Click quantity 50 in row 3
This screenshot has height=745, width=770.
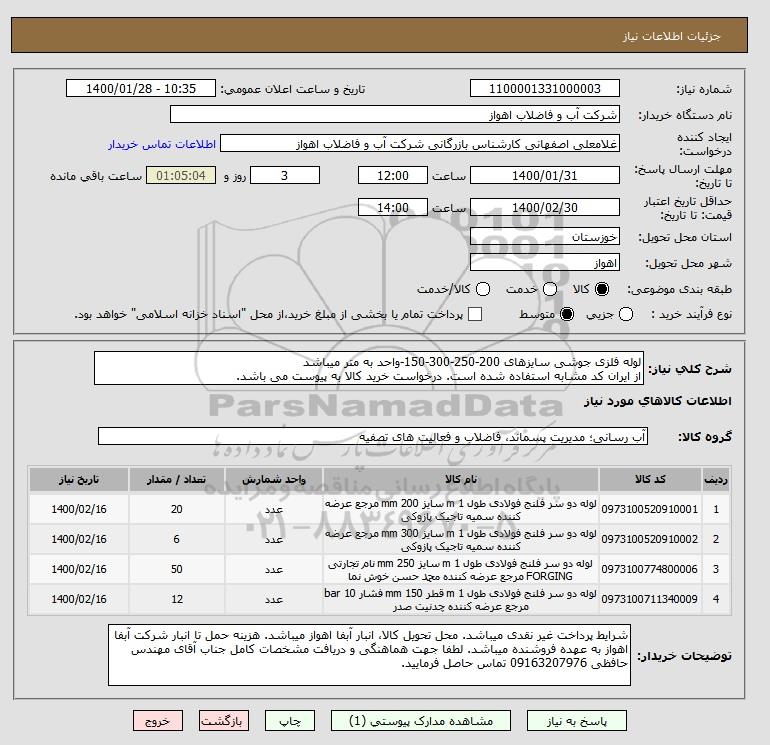pos(177,569)
